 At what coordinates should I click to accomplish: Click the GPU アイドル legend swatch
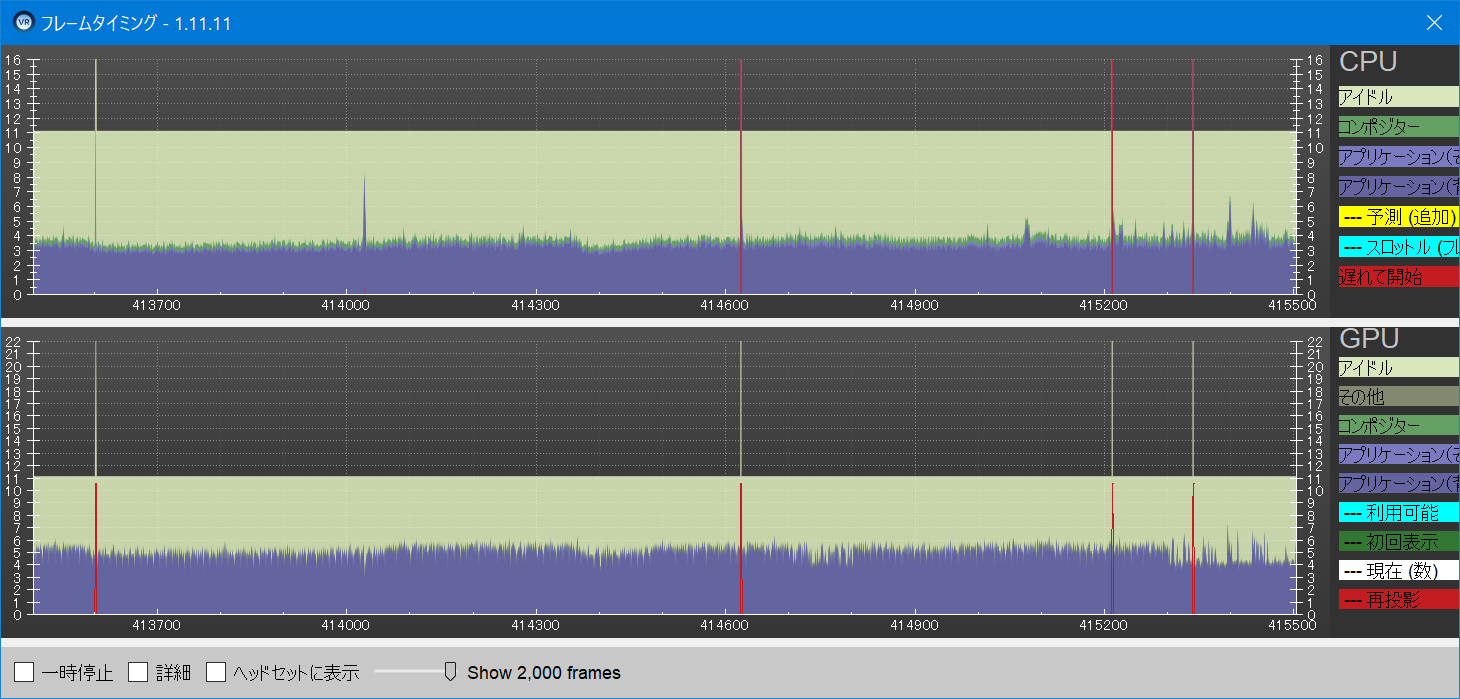(1398, 368)
